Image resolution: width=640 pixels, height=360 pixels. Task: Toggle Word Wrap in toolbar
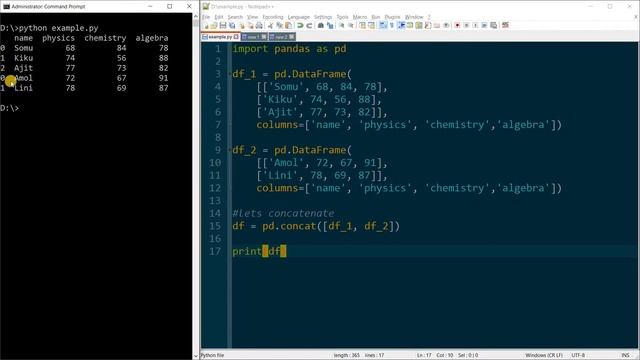click(383, 25)
